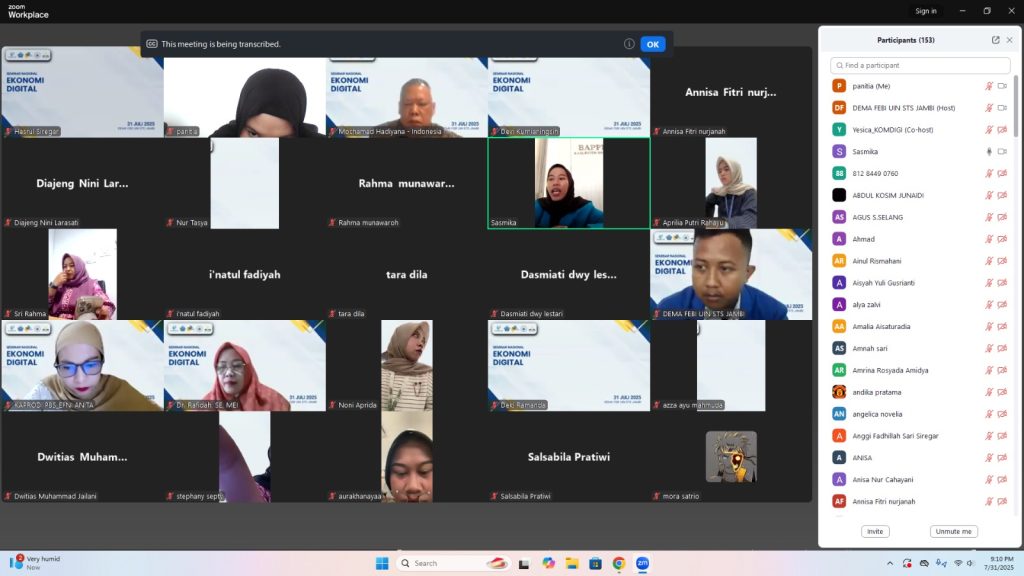Expand the hidden system tray icons chevron

click(890, 563)
